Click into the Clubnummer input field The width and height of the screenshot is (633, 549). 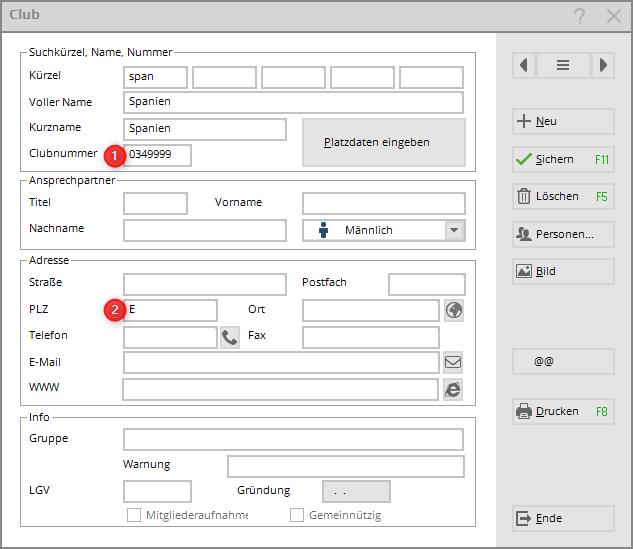[x=158, y=155]
